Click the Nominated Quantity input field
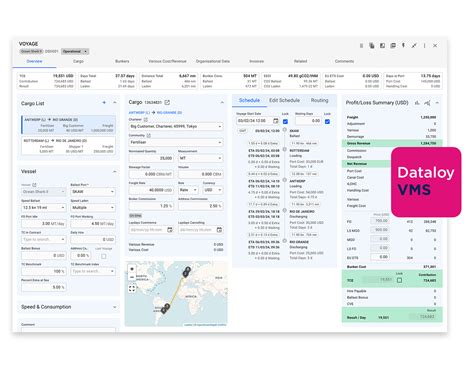The height and width of the screenshot is (370, 474). (151, 158)
